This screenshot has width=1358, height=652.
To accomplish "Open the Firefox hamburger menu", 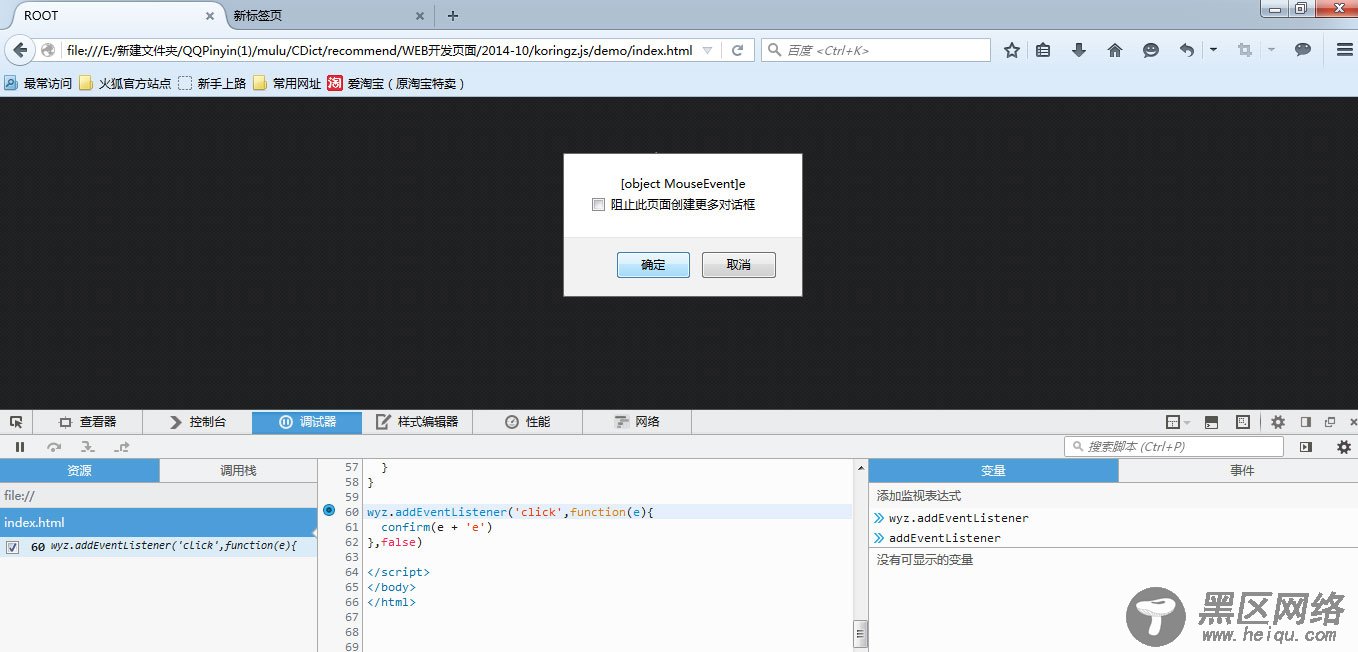I will [1344, 50].
